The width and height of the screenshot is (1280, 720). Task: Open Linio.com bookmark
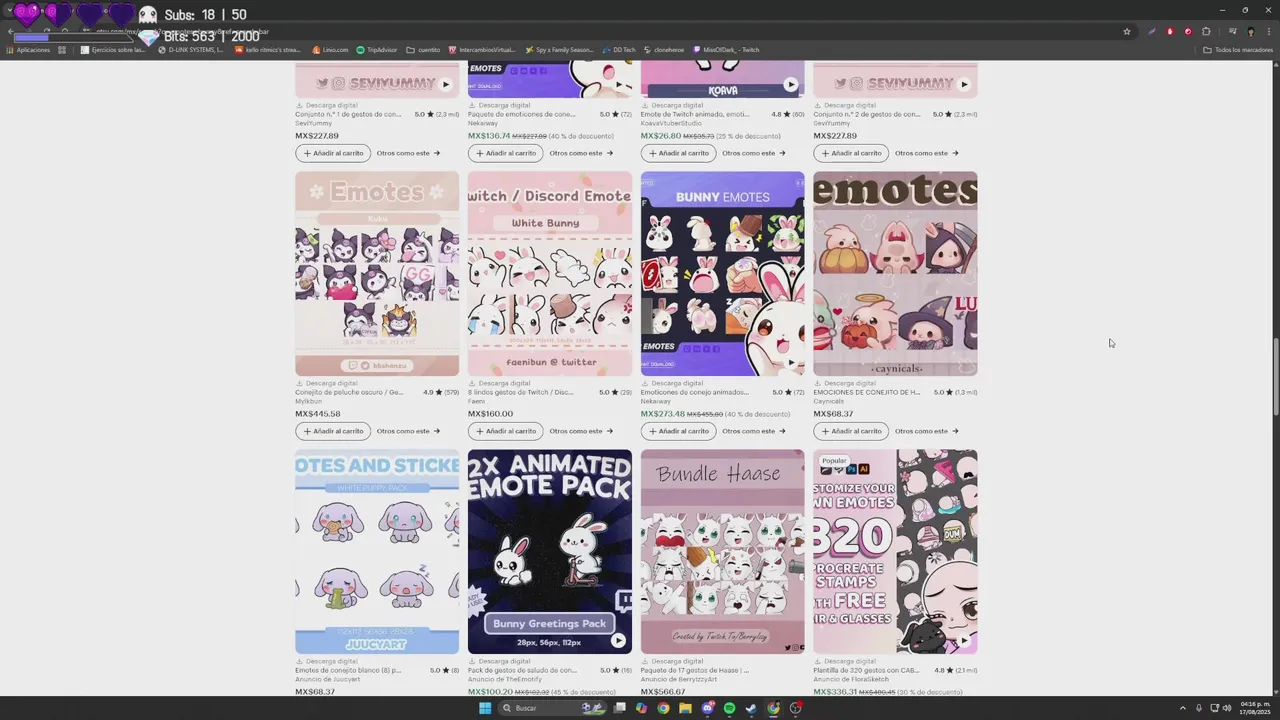click(330, 50)
